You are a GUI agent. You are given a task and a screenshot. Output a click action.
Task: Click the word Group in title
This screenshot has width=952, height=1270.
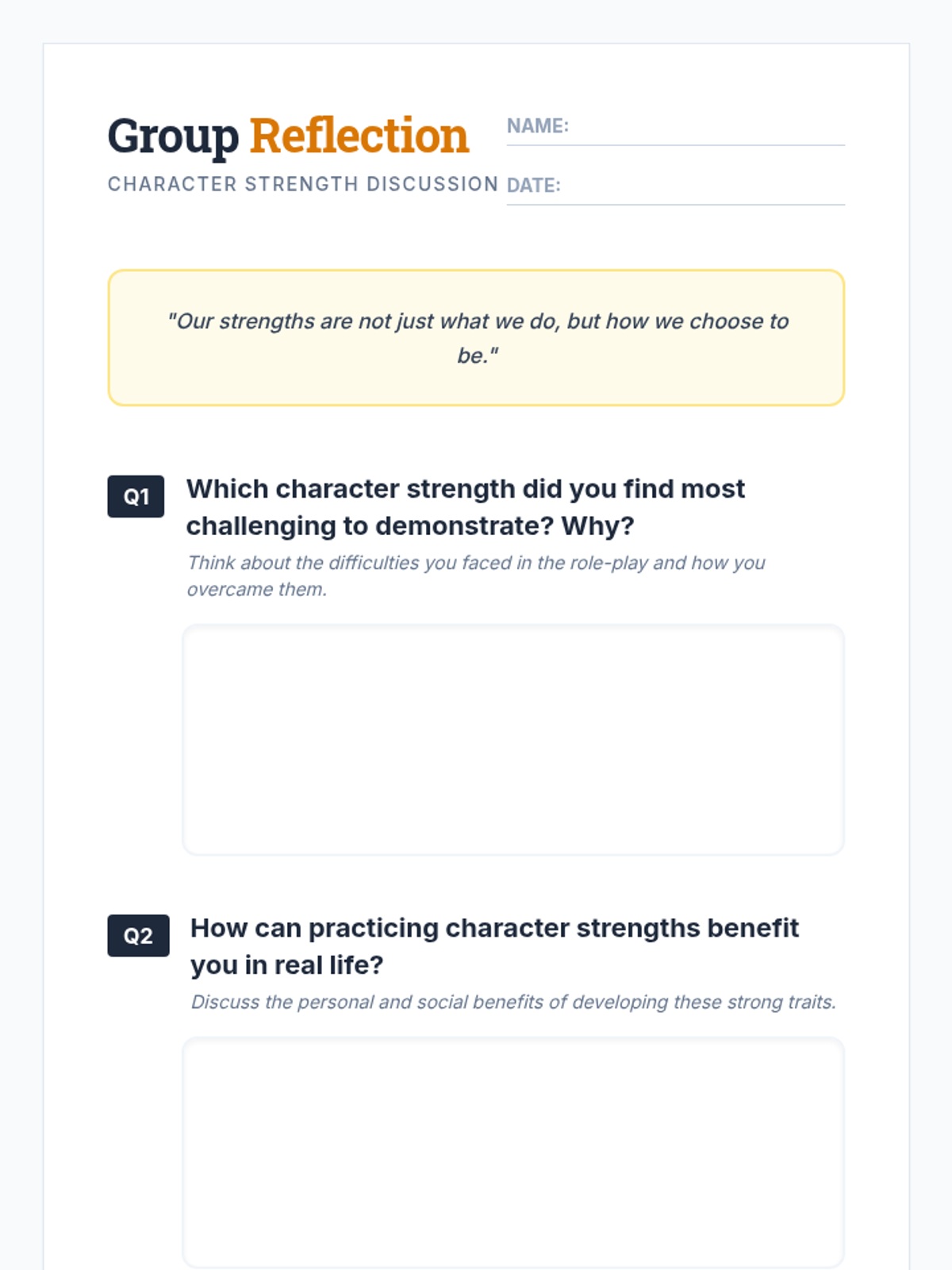point(173,137)
